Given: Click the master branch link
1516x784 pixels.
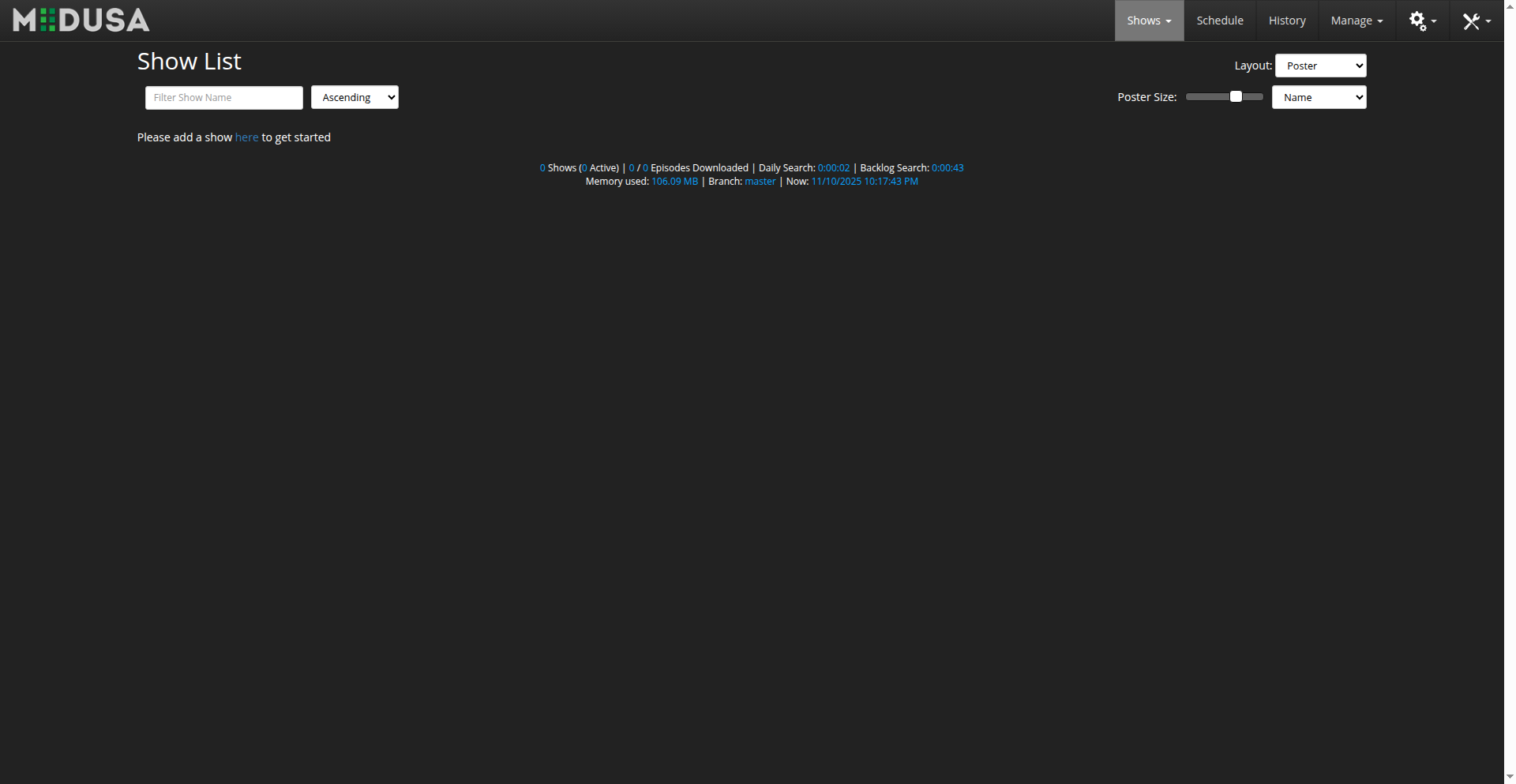Looking at the screenshot, I should (x=760, y=182).
